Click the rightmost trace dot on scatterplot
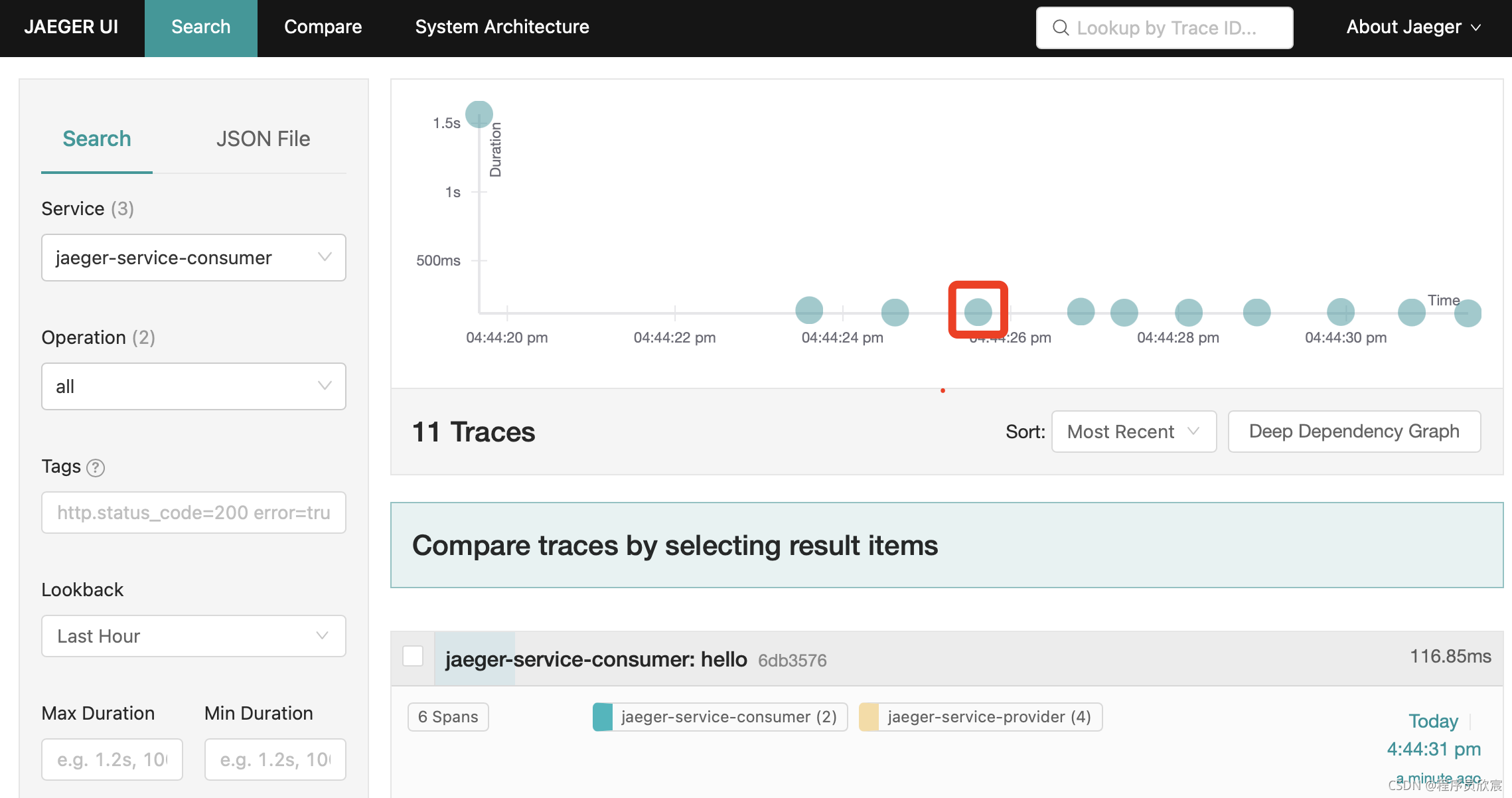This screenshot has height=798, width=1512. coord(1468,313)
